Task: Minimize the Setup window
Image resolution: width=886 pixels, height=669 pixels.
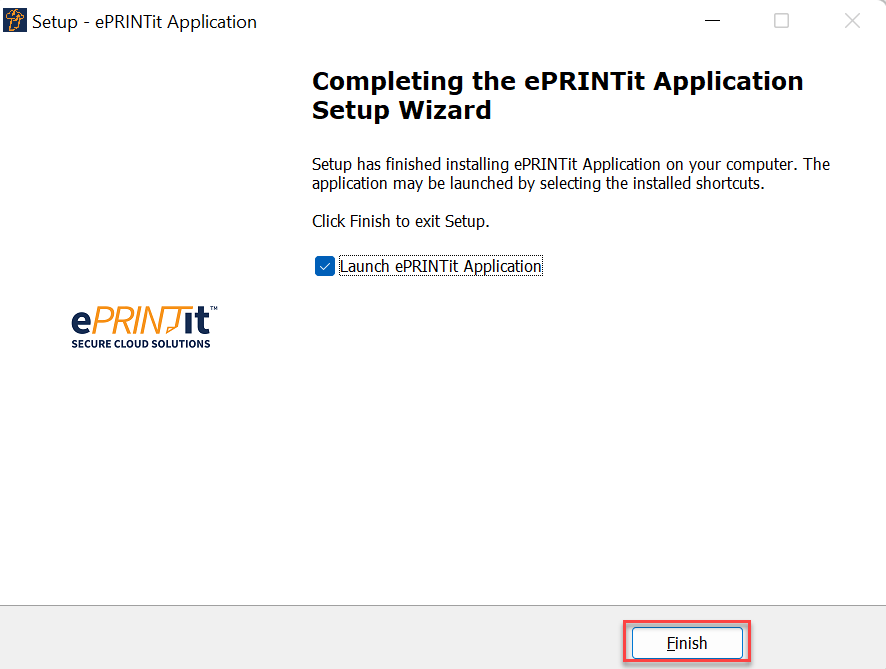Action: [713, 21]
